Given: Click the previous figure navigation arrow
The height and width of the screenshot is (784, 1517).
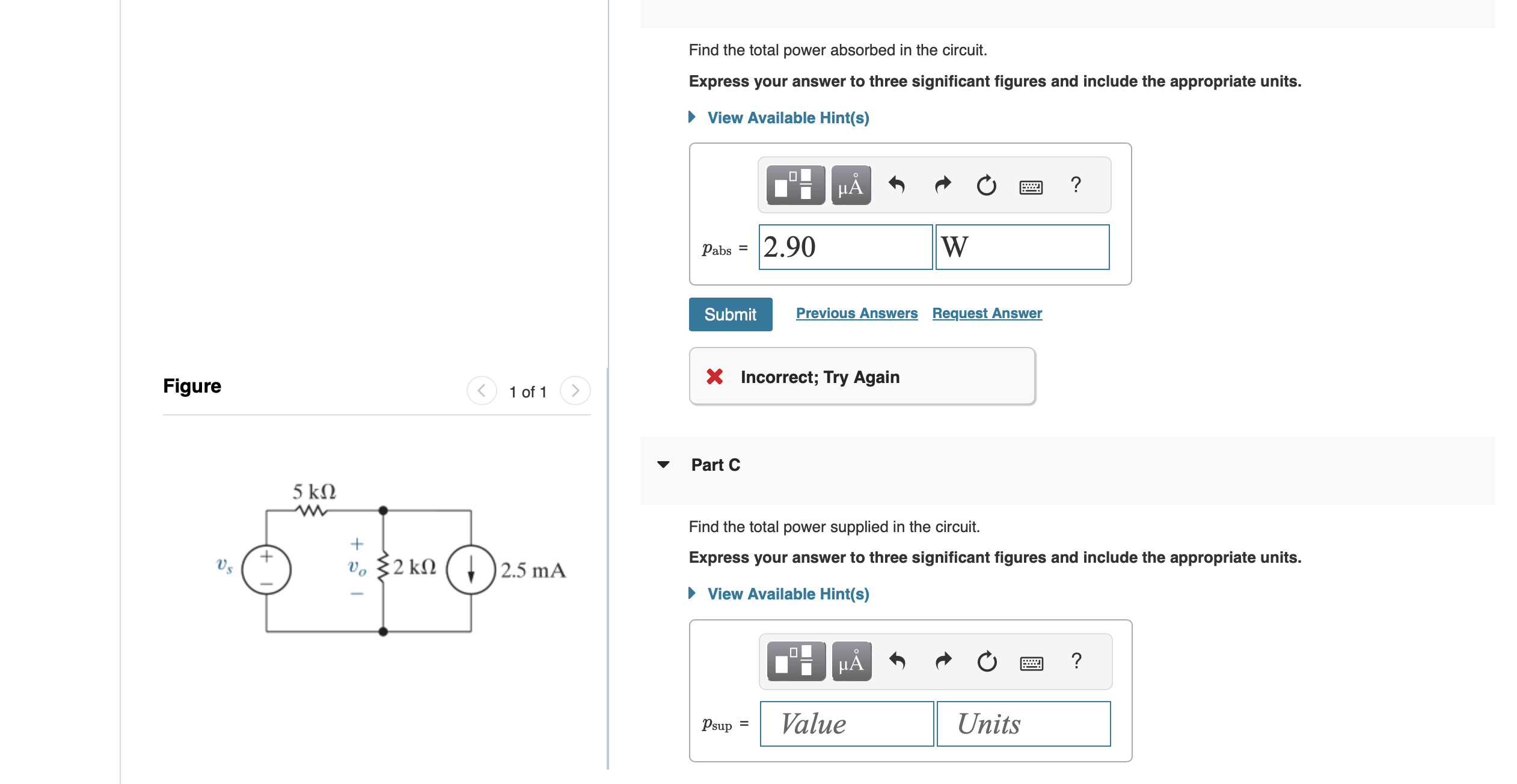Looking at the screenshot, I should tap(480, 390).
